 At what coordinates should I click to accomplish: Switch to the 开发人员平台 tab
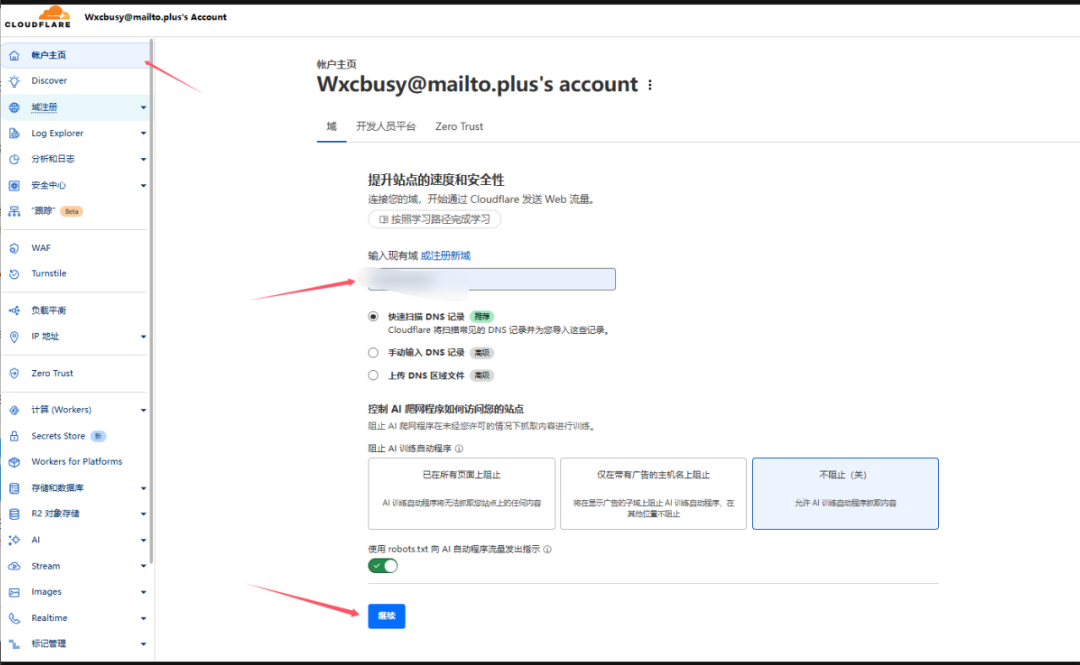point(386,127)
